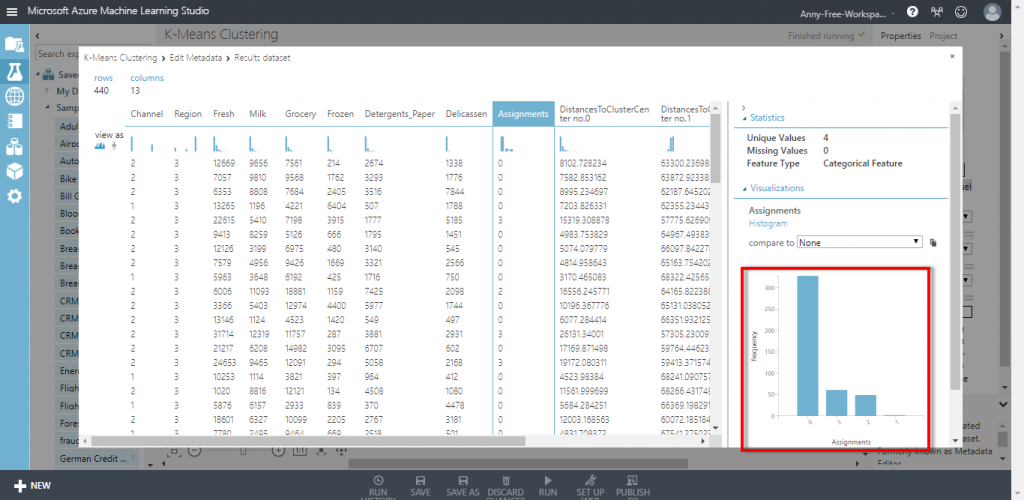Image resolution: width=1024 pixels, height=500 pixels.
Task: Switch to the Project tab
Action: tap(943, 36)
